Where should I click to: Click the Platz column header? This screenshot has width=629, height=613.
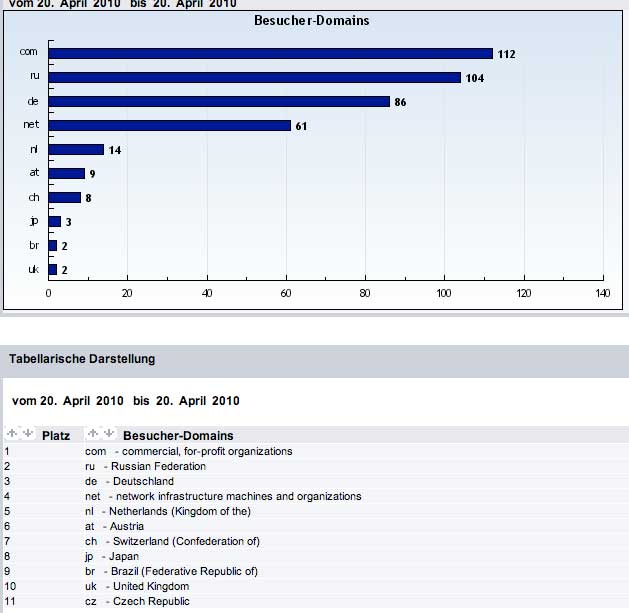56,435
